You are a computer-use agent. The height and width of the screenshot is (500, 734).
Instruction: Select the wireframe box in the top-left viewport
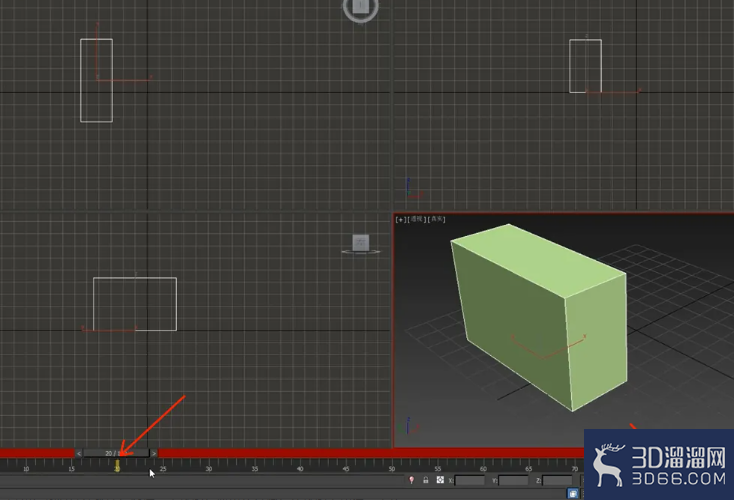tap(96, 81)
